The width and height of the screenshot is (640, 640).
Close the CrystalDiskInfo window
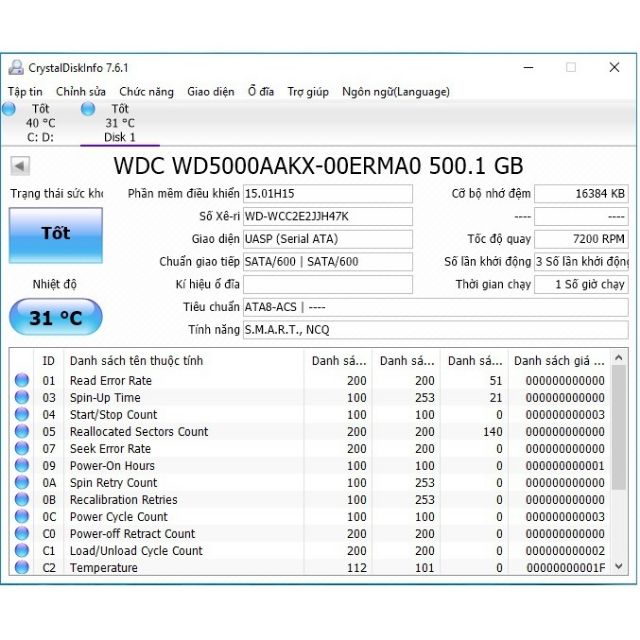coord(614,67)
